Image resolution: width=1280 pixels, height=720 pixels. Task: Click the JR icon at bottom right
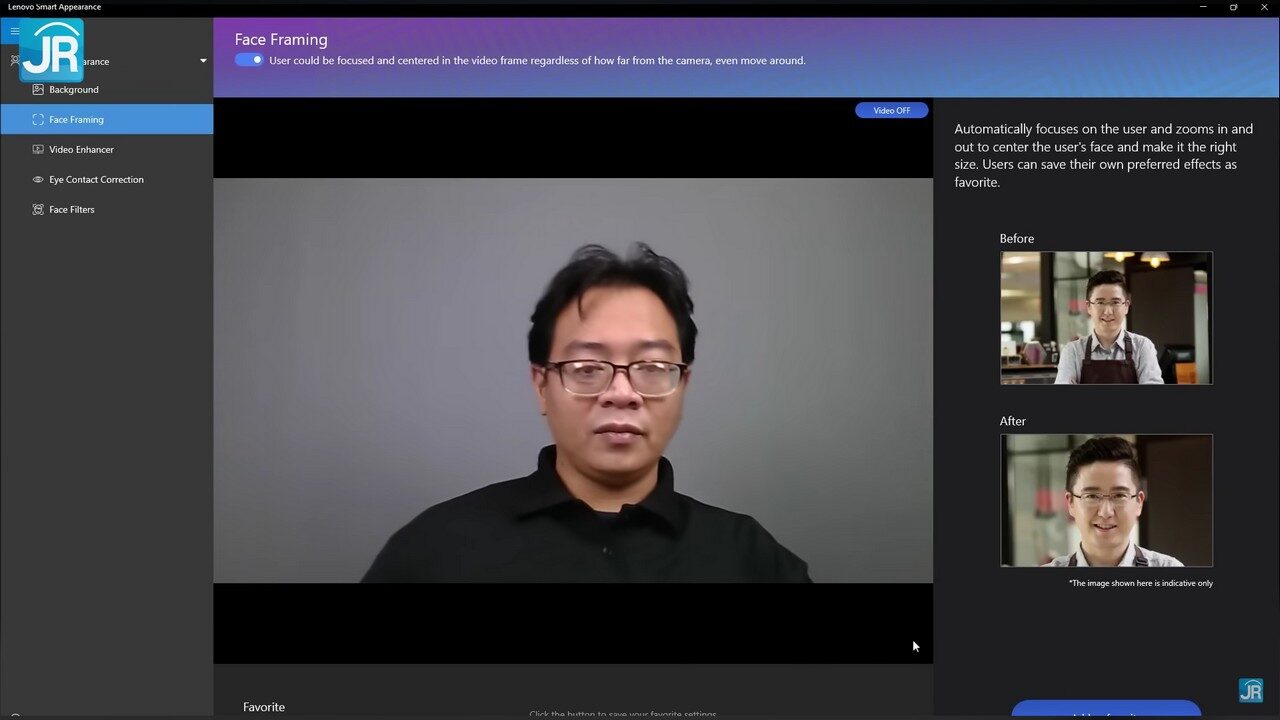(1250, 690)
